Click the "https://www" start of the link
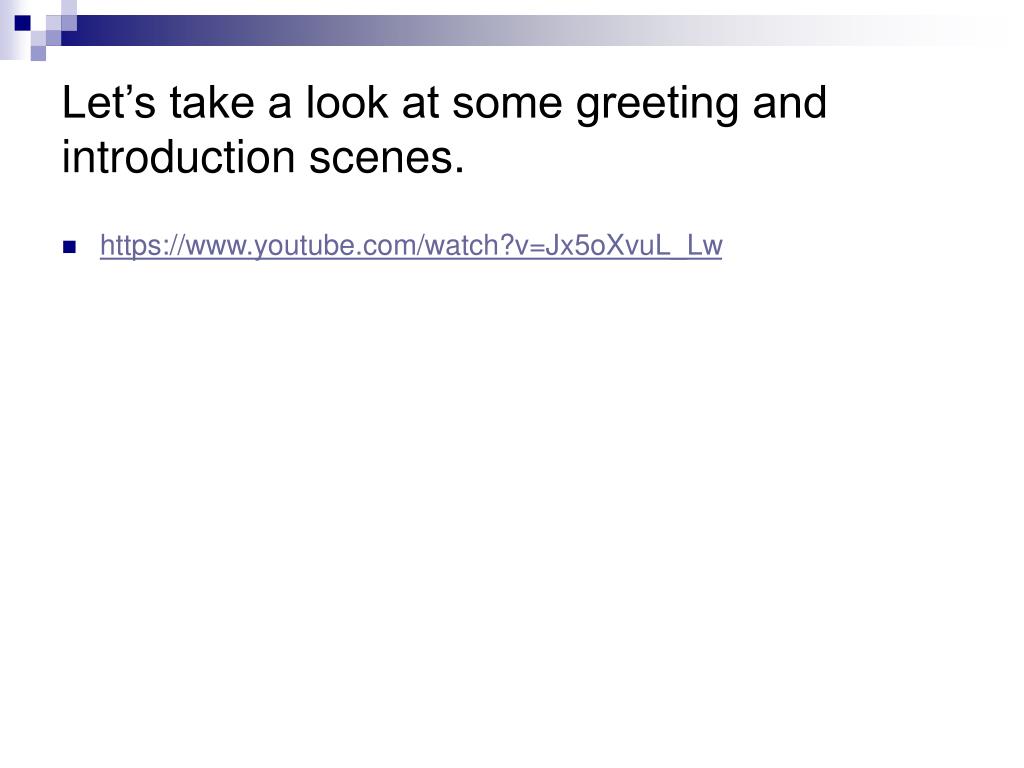Screen dimensions: 1024x768 173,246
